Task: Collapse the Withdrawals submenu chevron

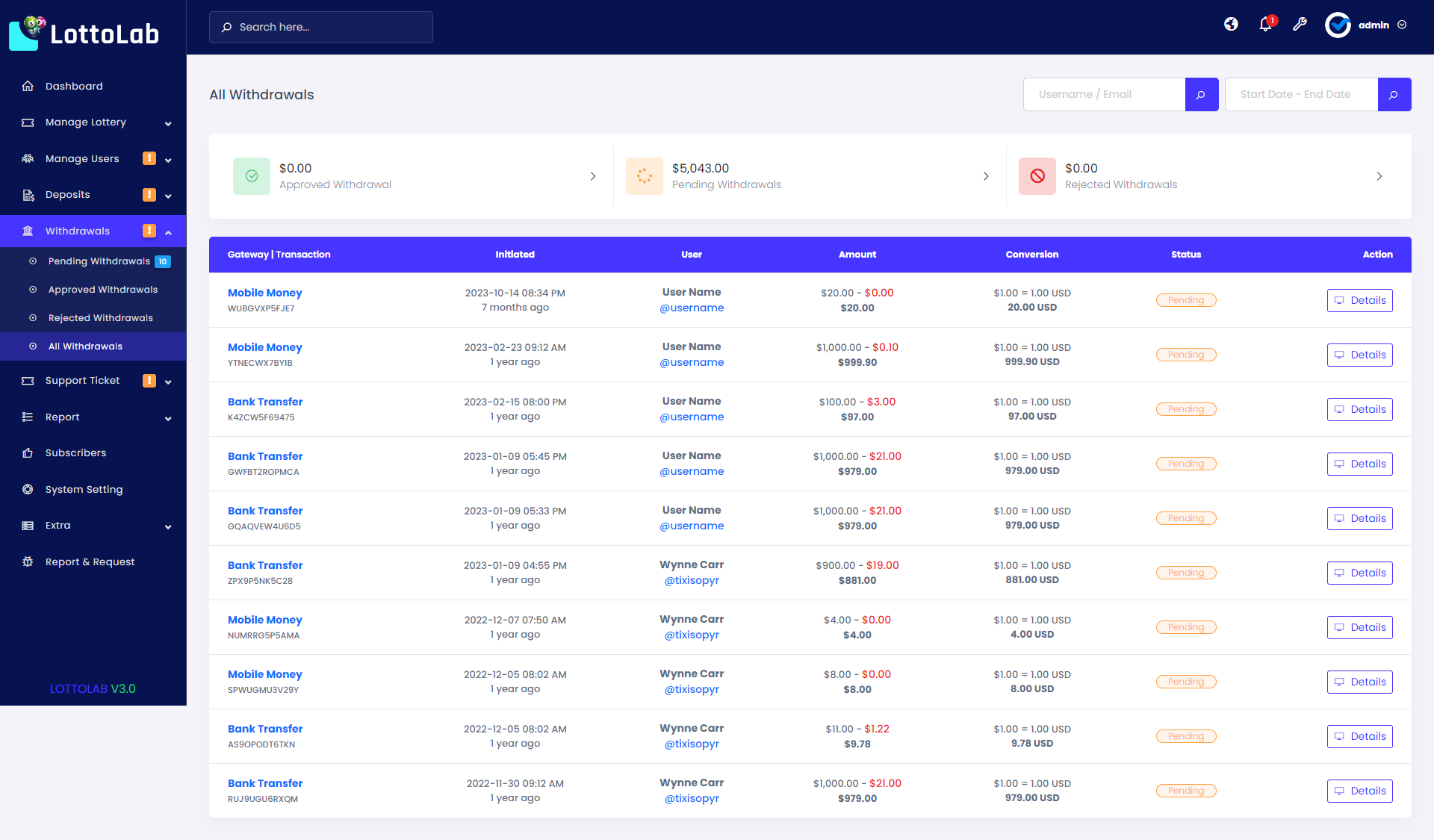Action: pyautogui.click(x=170, y=231)
